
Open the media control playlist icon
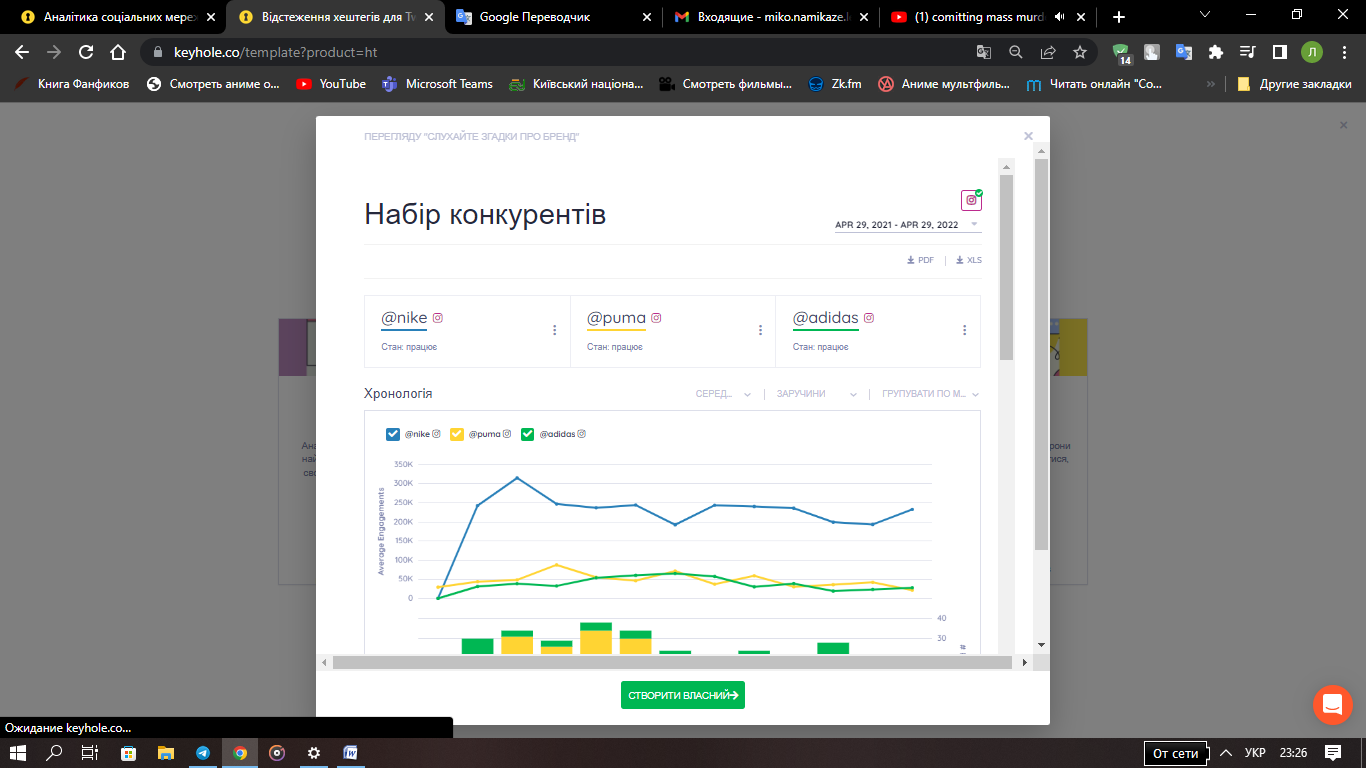[x=1247, y=52]
